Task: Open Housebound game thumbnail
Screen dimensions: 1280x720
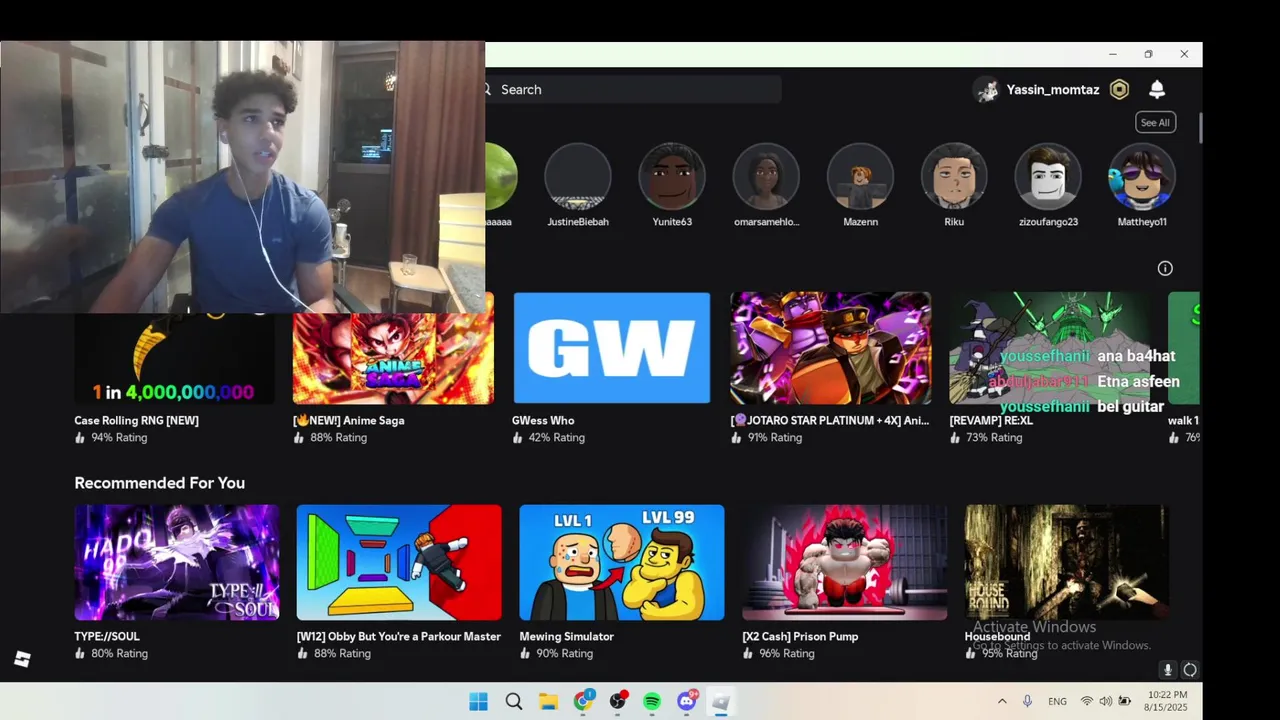Action: click(x=1067, y=562)
